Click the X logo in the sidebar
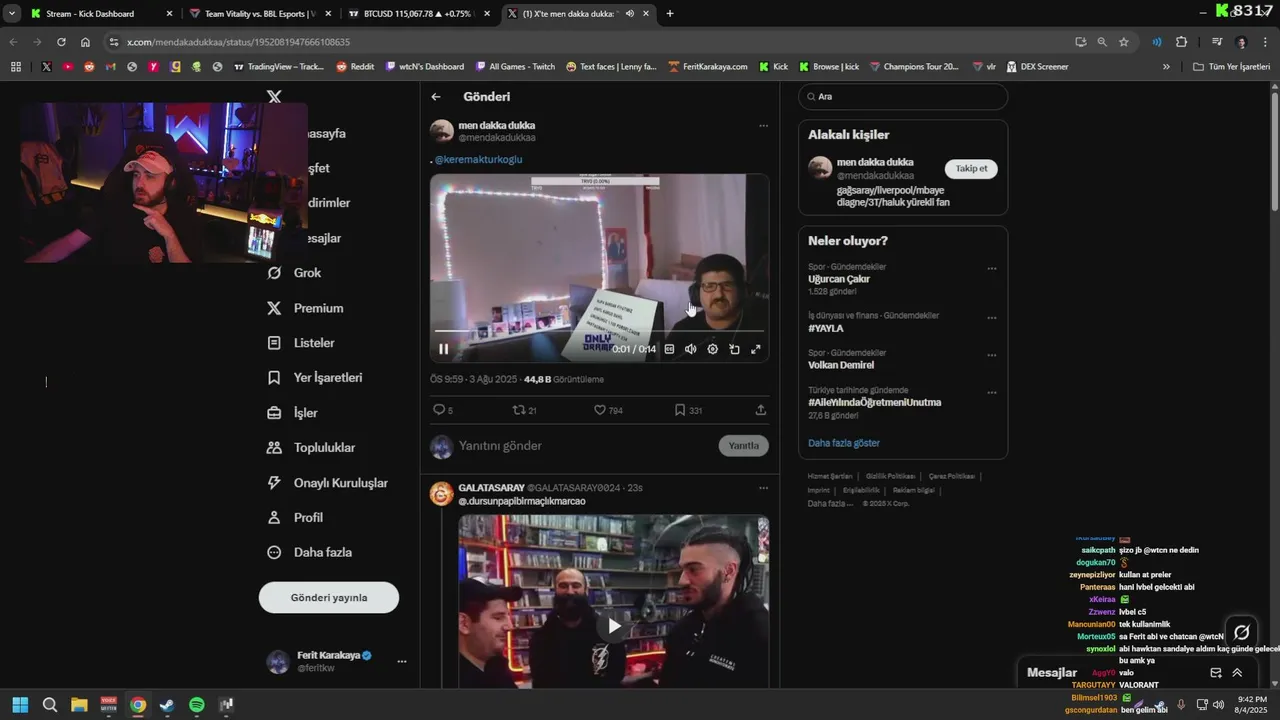 274,97
